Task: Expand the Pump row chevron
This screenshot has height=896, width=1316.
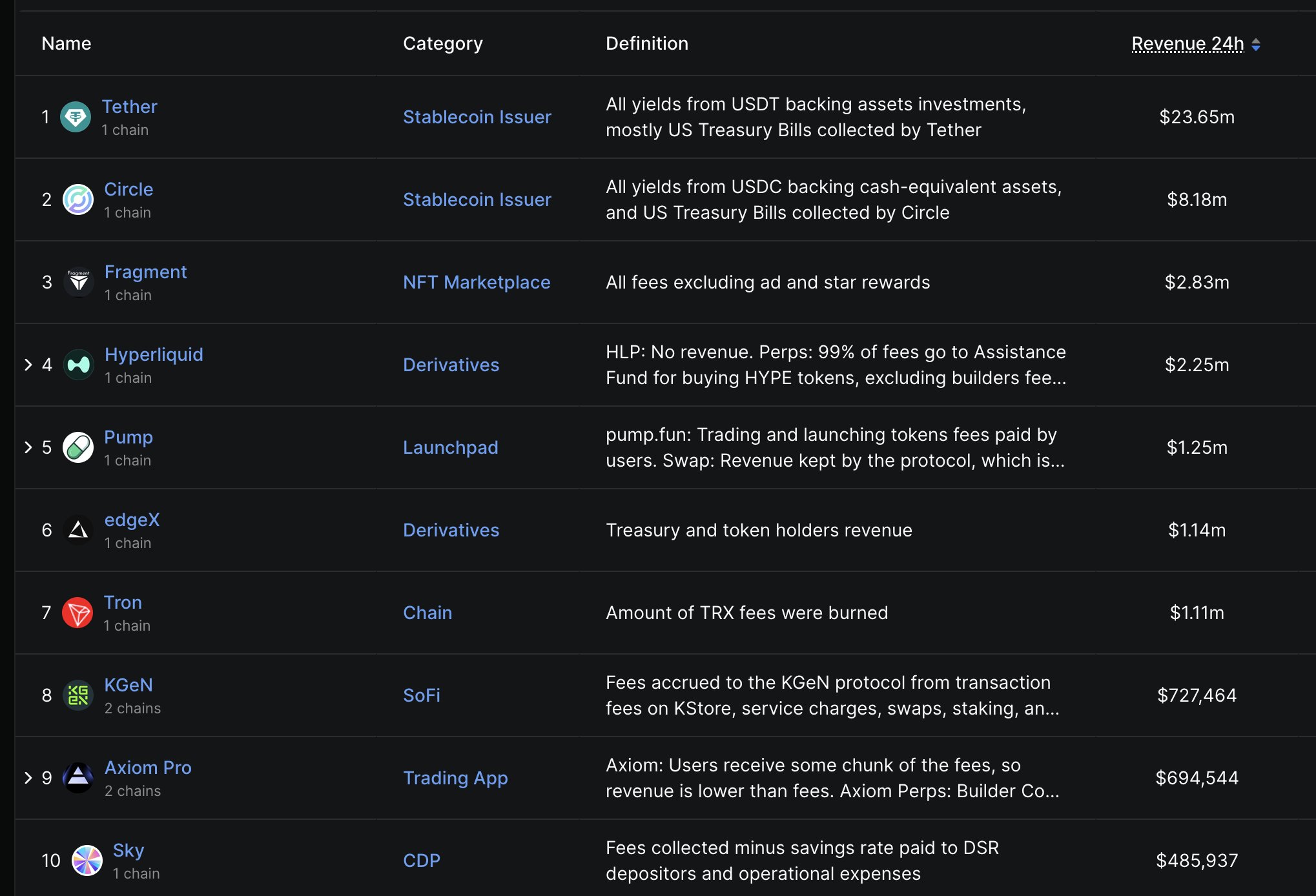Action: [x=28, y=447]
